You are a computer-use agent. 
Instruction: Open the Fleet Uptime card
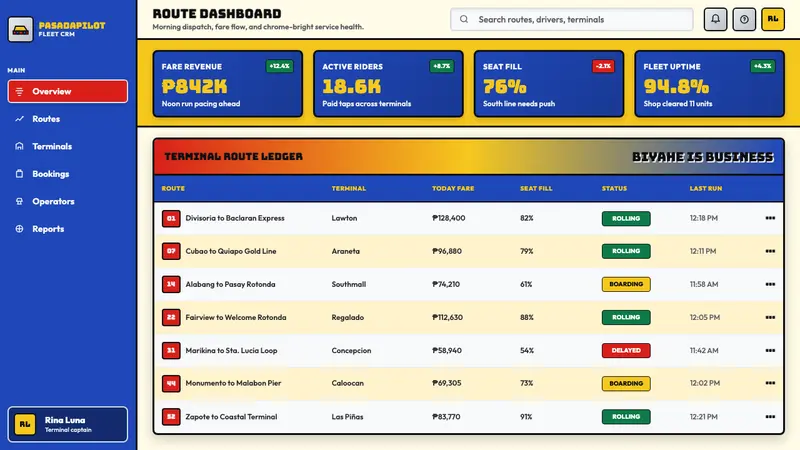(710, 84)
